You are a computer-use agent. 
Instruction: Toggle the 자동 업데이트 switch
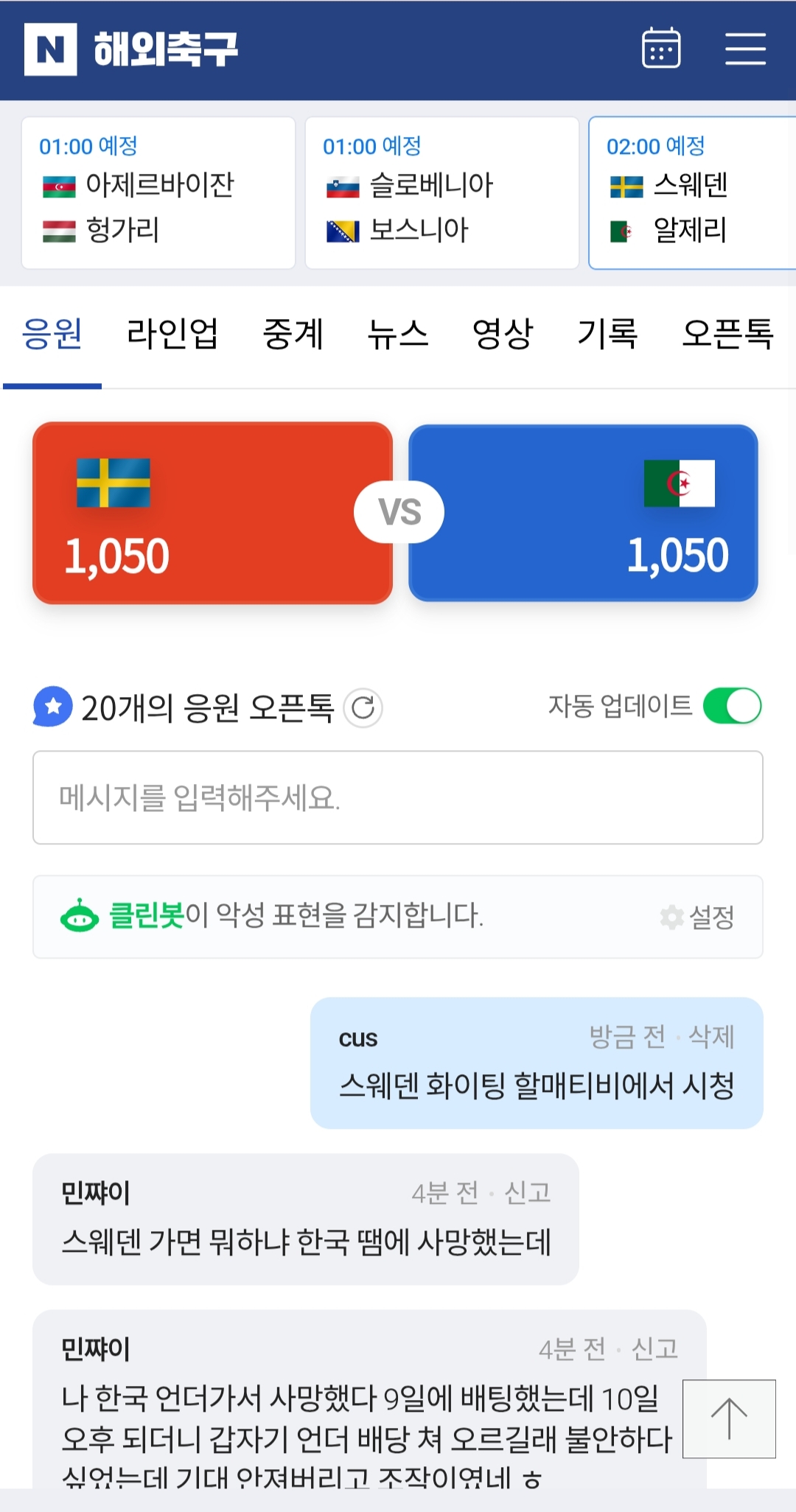click(x=732, y=706)
